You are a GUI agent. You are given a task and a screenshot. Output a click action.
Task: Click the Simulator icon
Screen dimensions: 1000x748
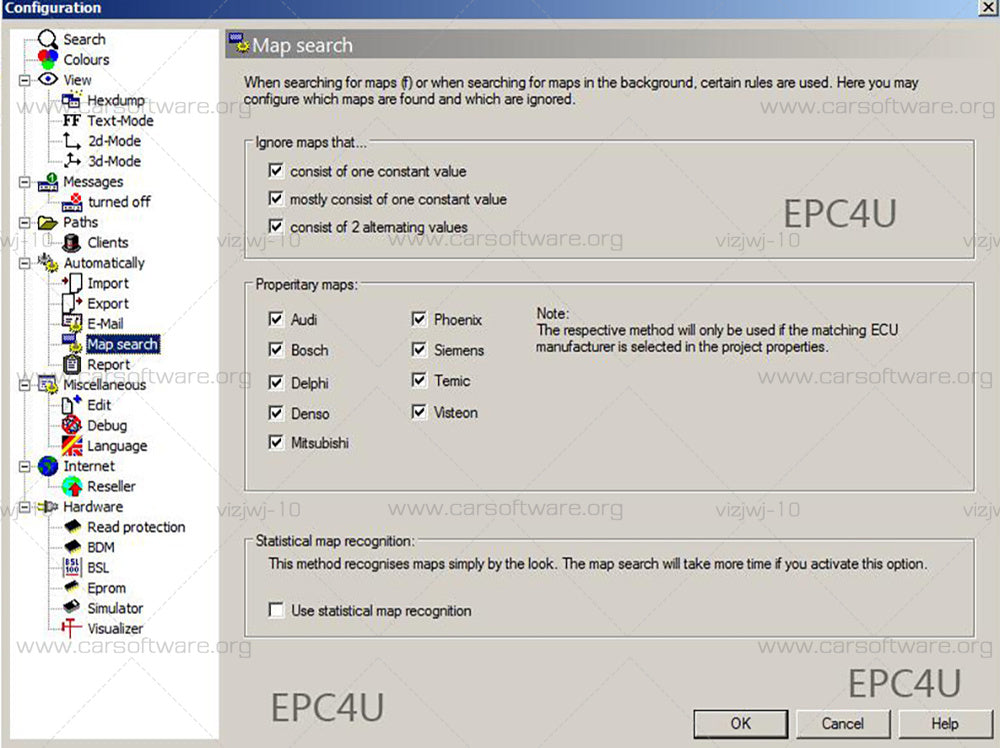pos(72,608)
